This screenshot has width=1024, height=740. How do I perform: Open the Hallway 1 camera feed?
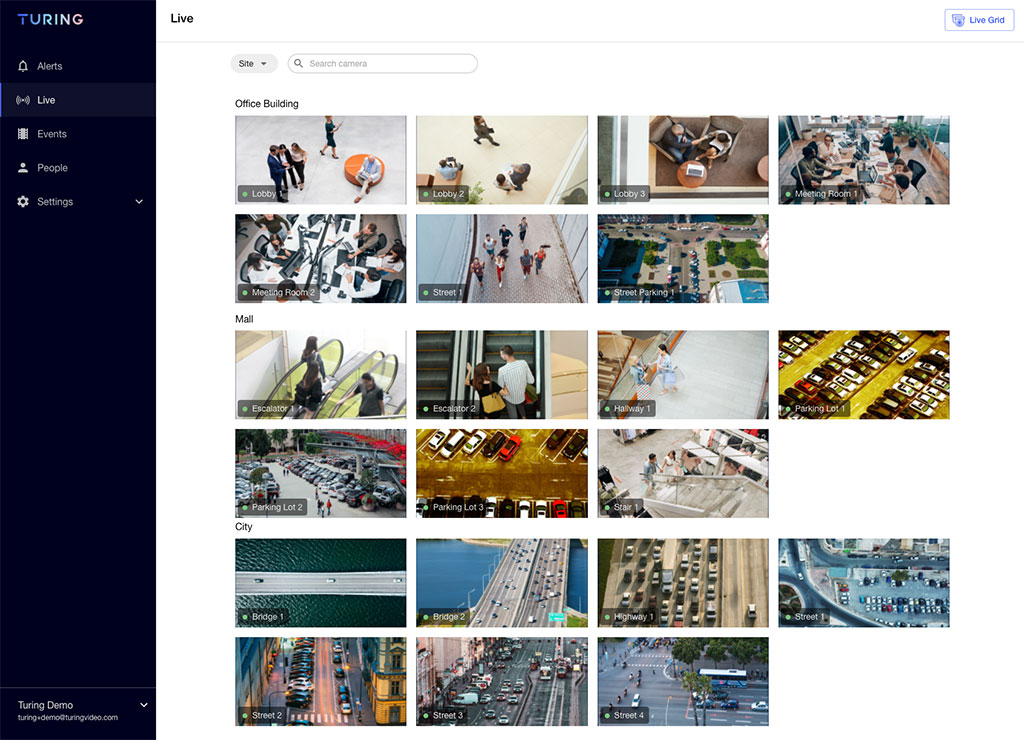pos(683,374)
